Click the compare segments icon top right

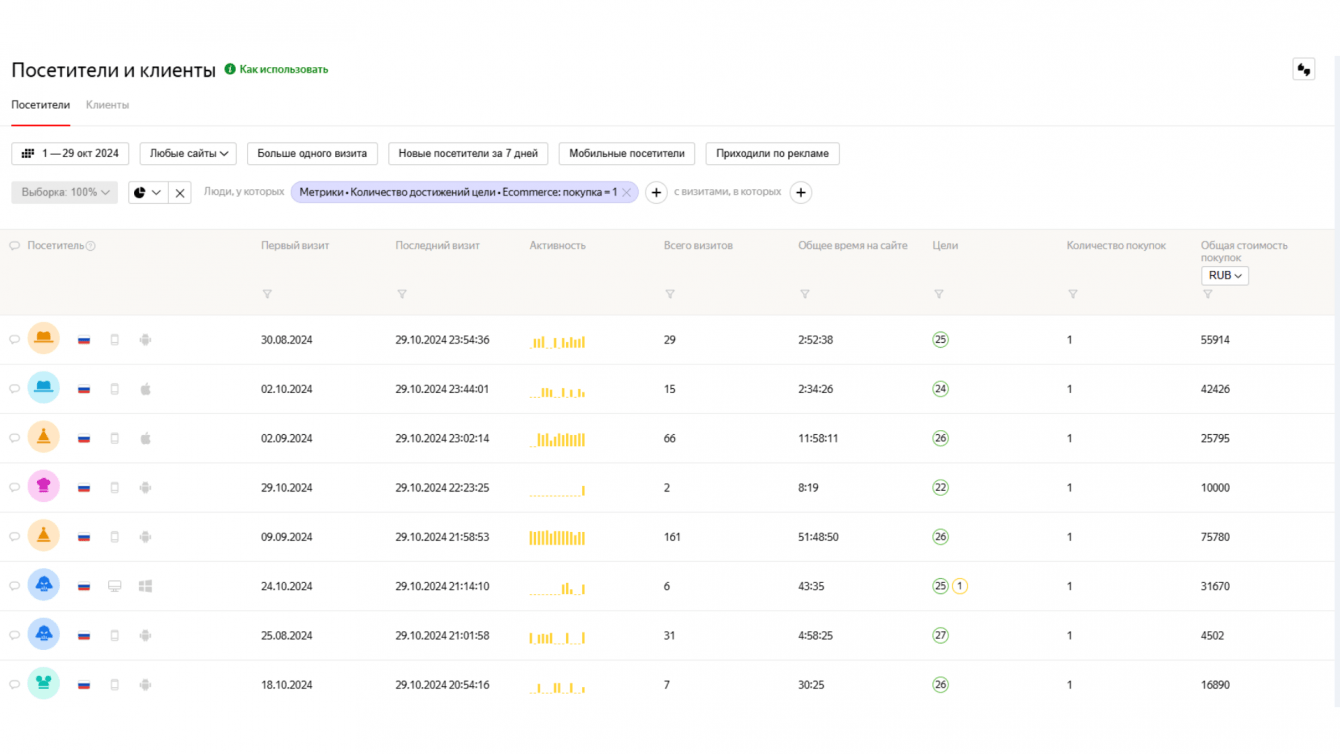[x=1303, y=70]
